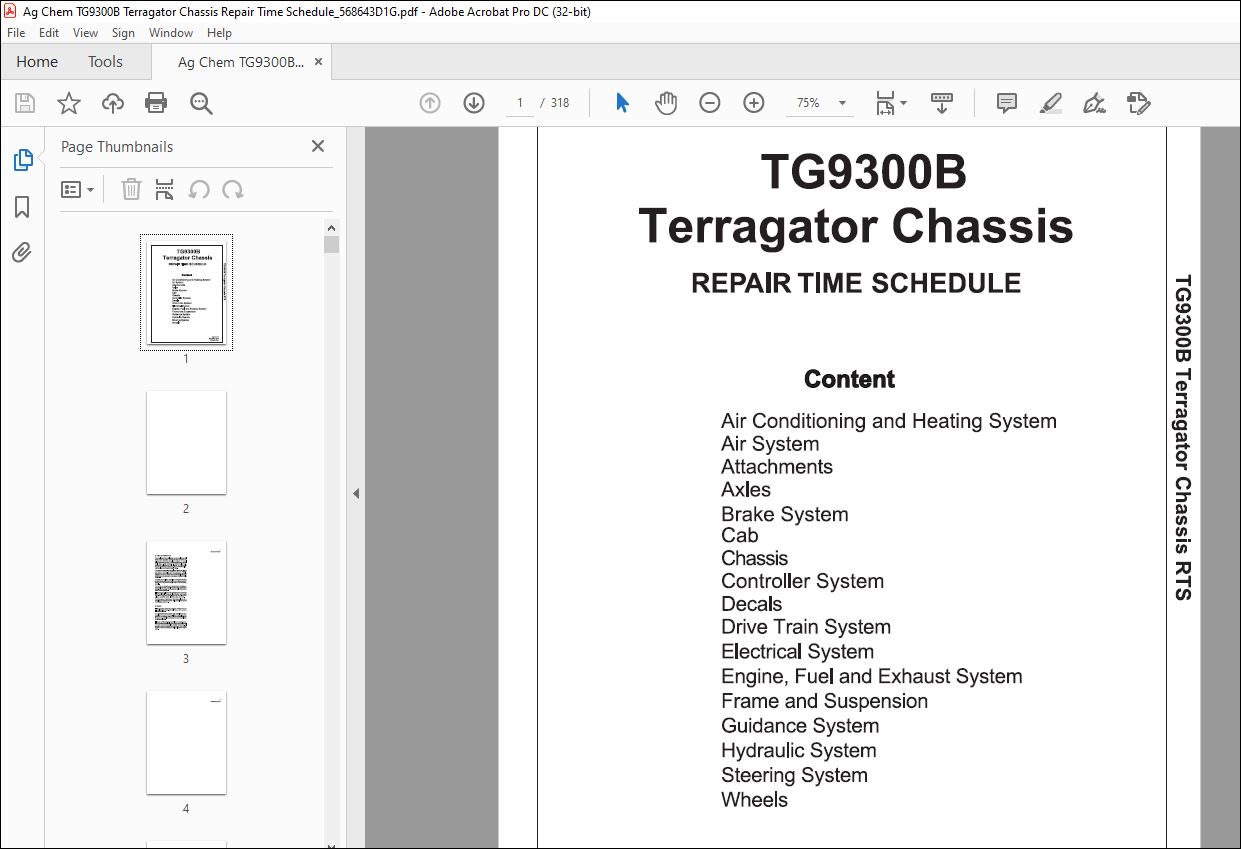Image resolution: width=1241 pixels, height=849 pixels.
Task: Switch to the Tools tab
Action: tap(105, 62)
